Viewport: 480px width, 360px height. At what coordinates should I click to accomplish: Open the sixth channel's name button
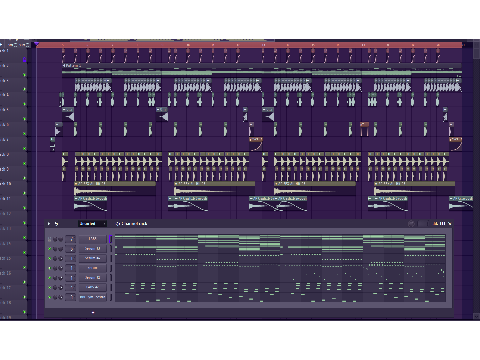pos(93,287)
